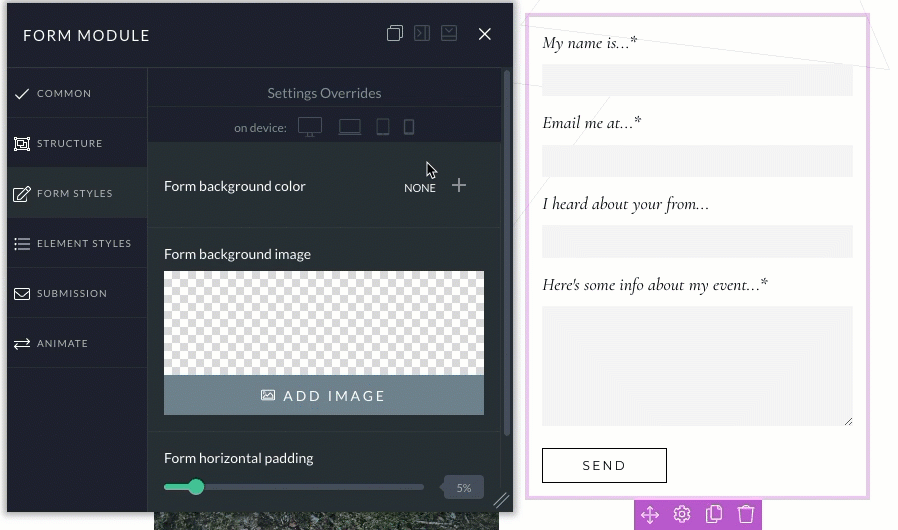
Task: Delete the module with trash icon
Action: [x=746, y=514]
